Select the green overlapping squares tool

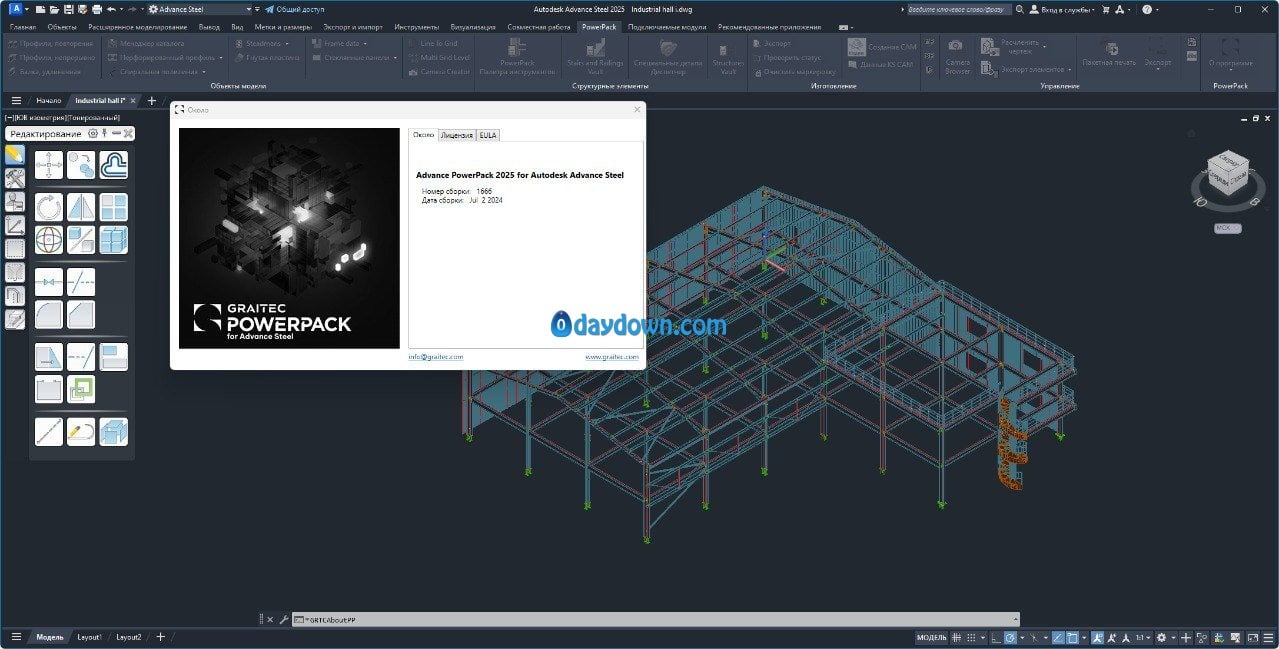[x=81, y=389]
